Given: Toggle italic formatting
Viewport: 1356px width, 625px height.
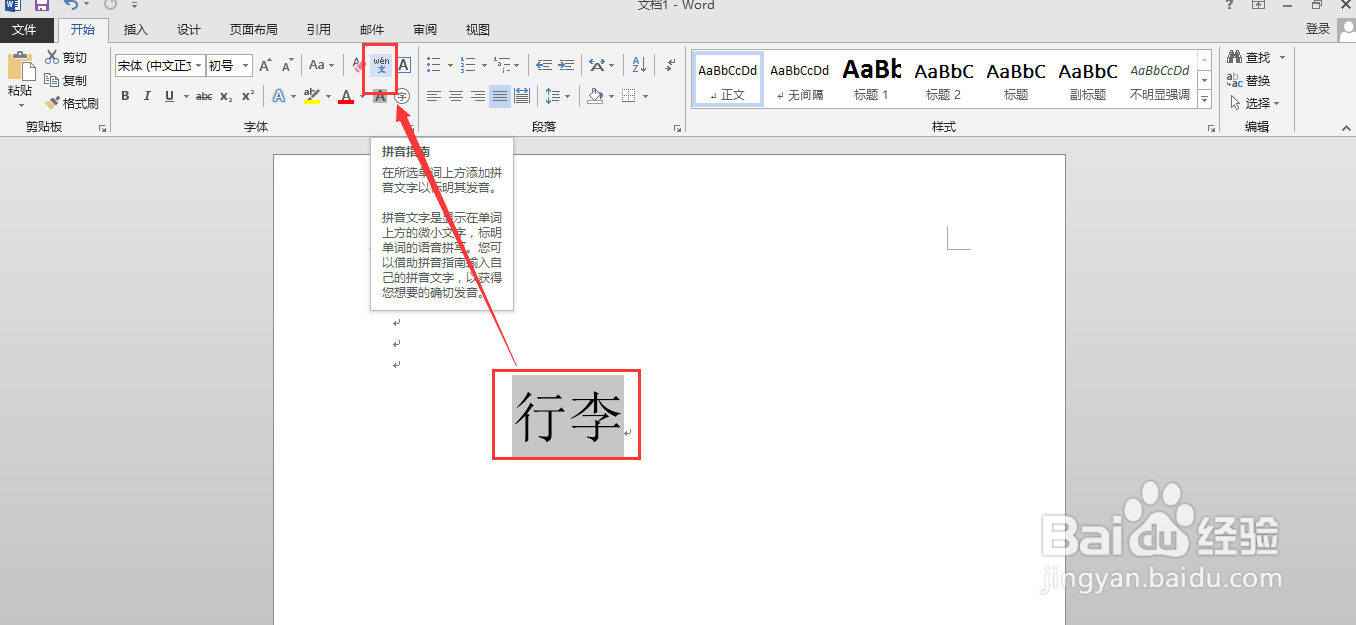Looking at the screenshot, I should (147, 96).
